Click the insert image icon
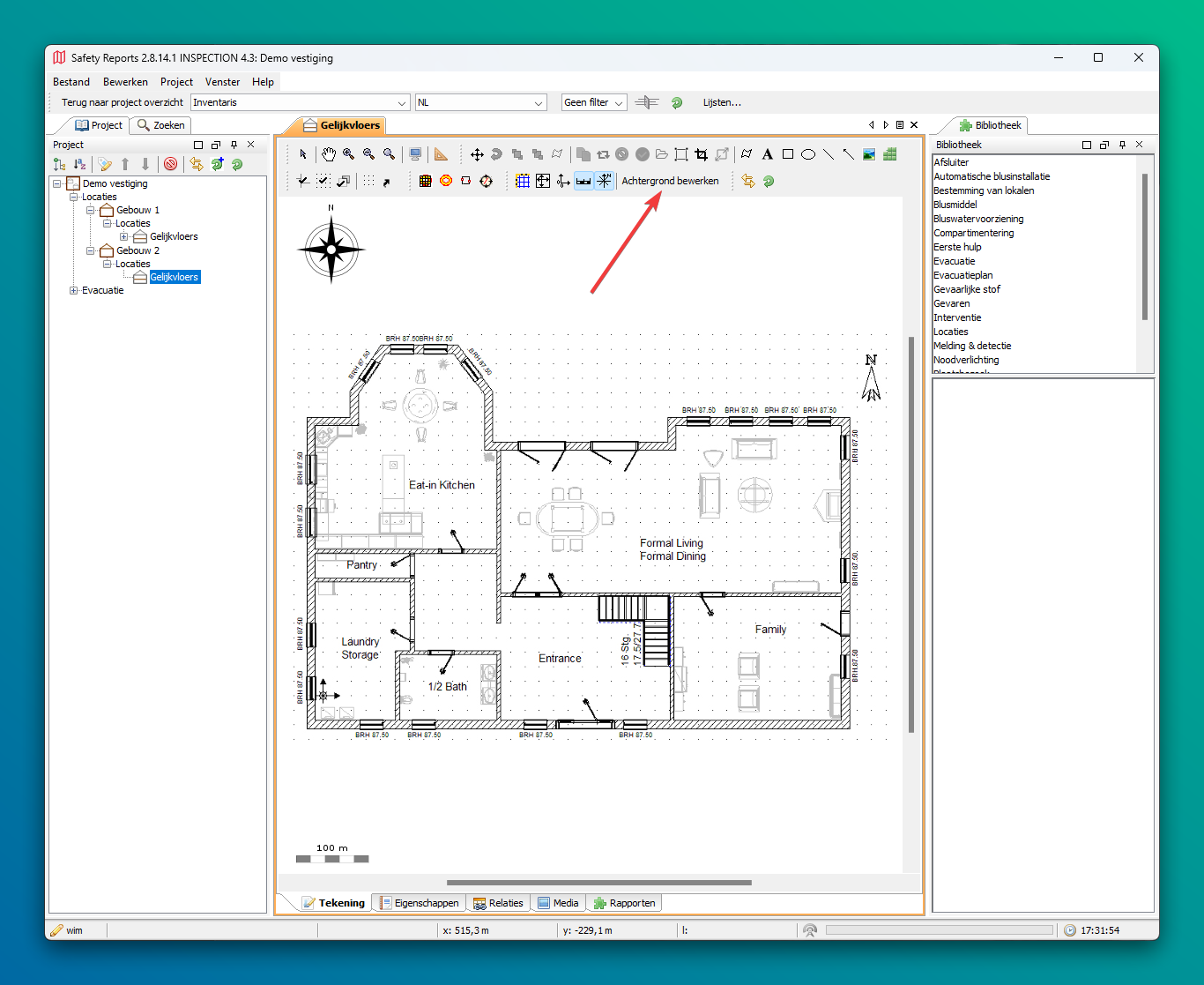Image resolution: width=1204 pixels, height=985 pixels. (869, 154)
